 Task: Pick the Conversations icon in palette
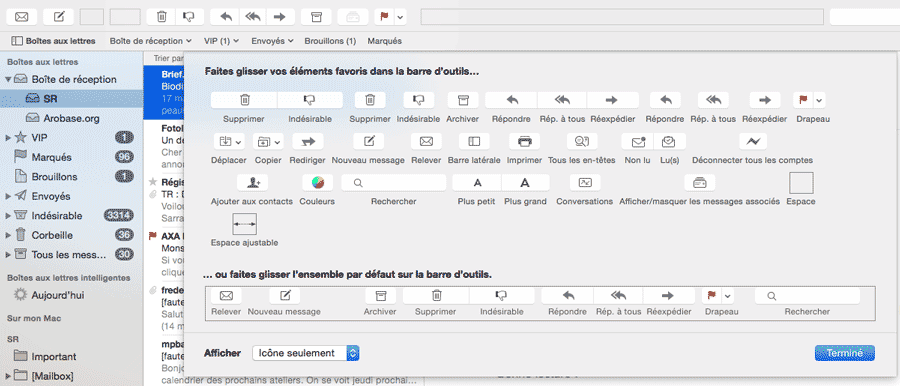click(x=585, y=183)
